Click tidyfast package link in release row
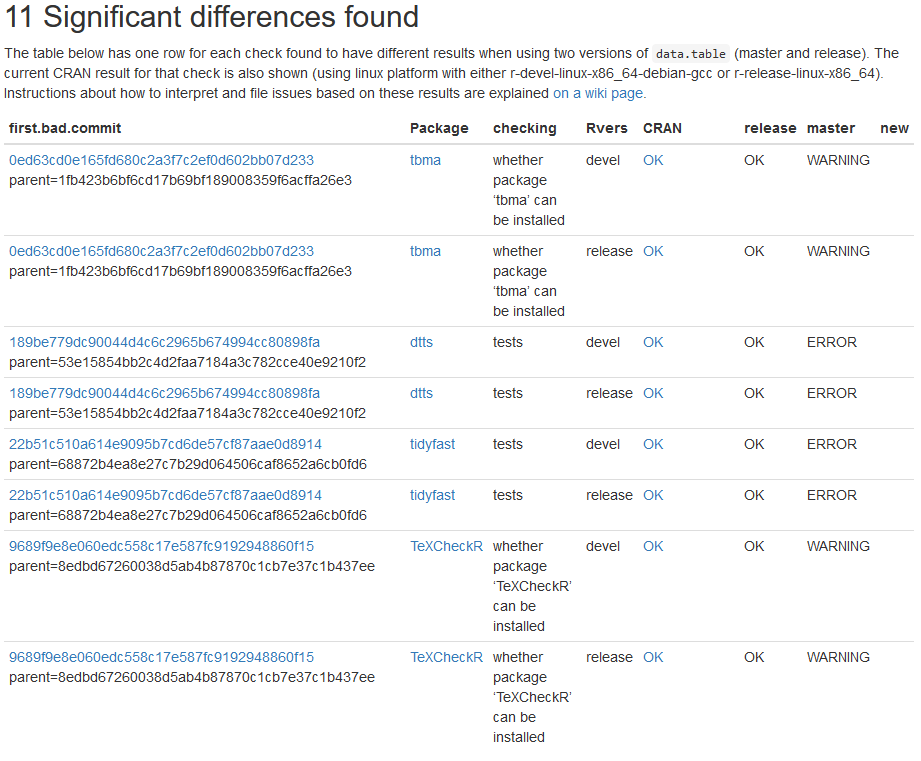The width and height of the screenshot is (921, 761). [x=432, y=495]
